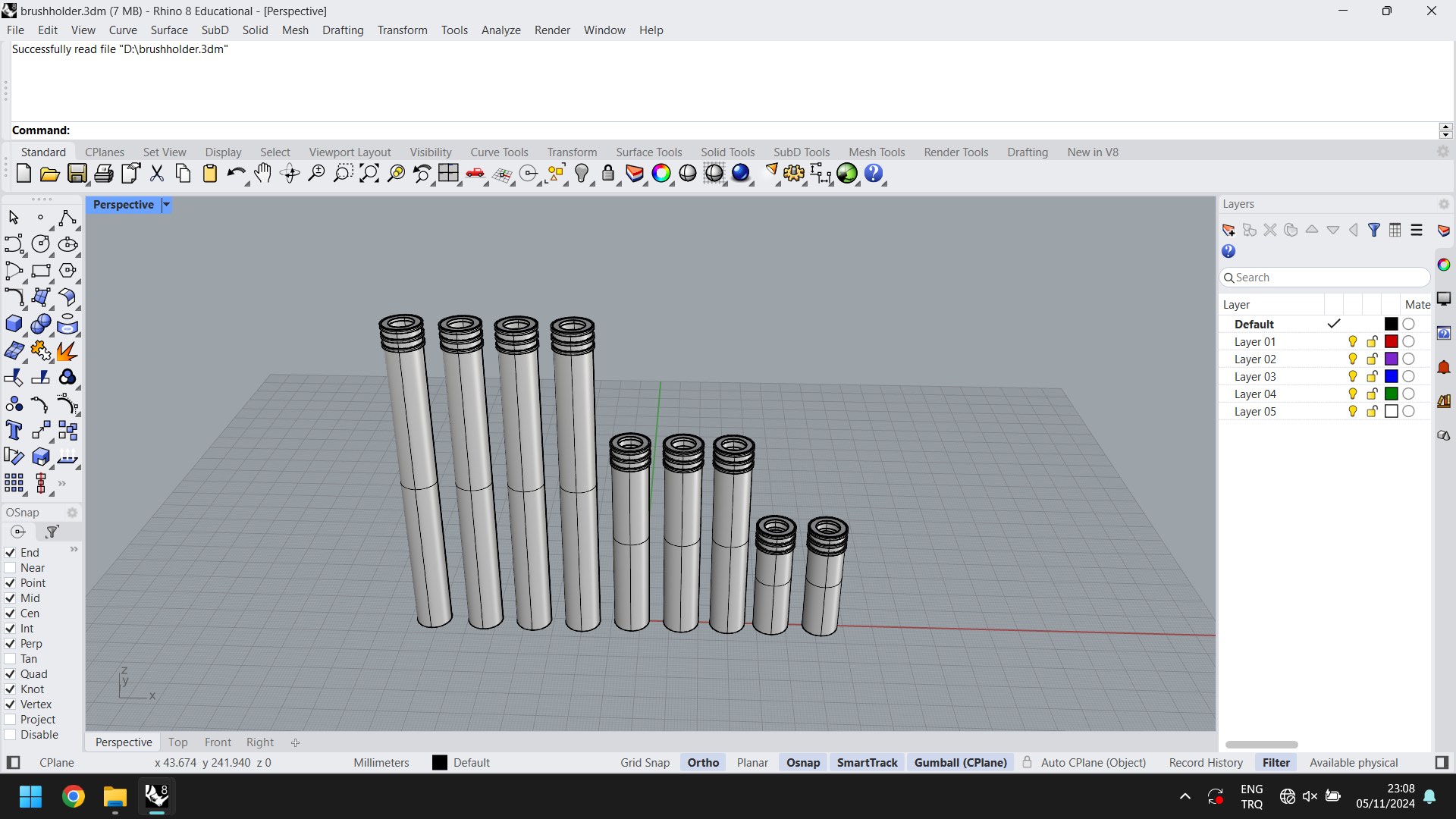Image resolution: width=1456 pixels, height=819 pixels.
Task: Enable the Tan osnap checkbox
Action: click(x=10, y=659)
